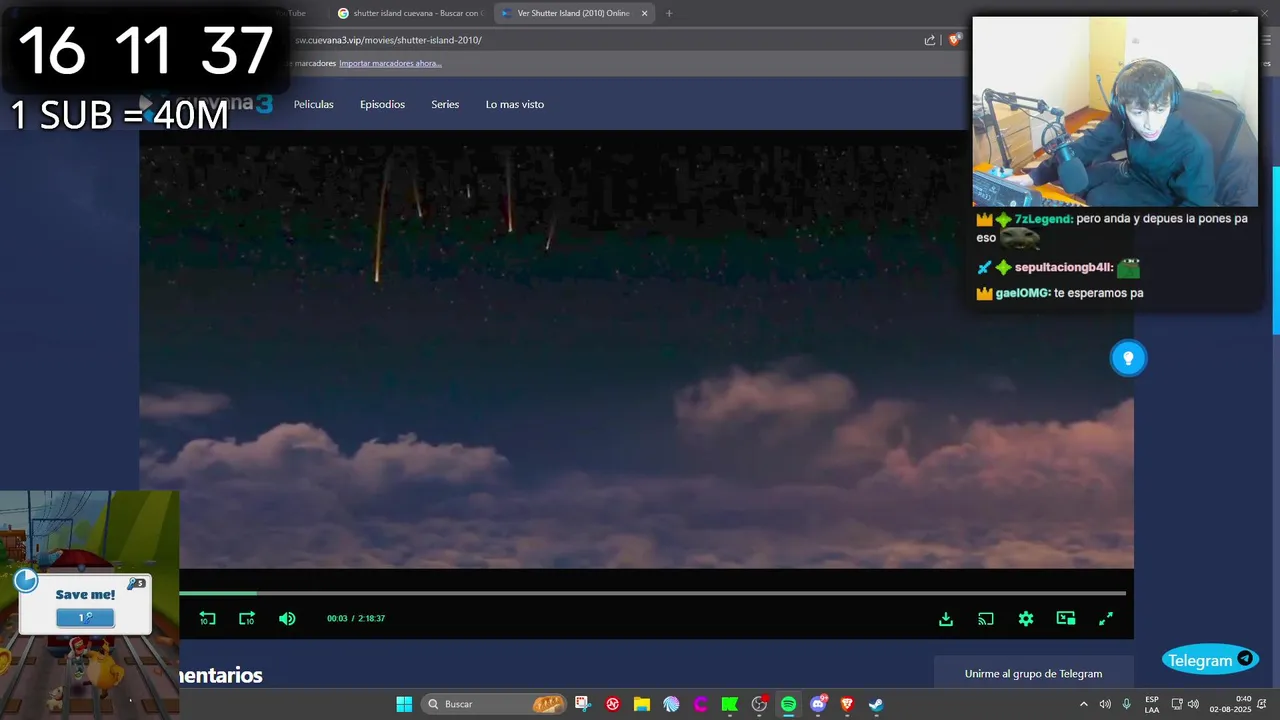Viewport: 1280px width, 720px height.
Task: Open the ESP LAA input language switcher
Action: point(1152,704)
